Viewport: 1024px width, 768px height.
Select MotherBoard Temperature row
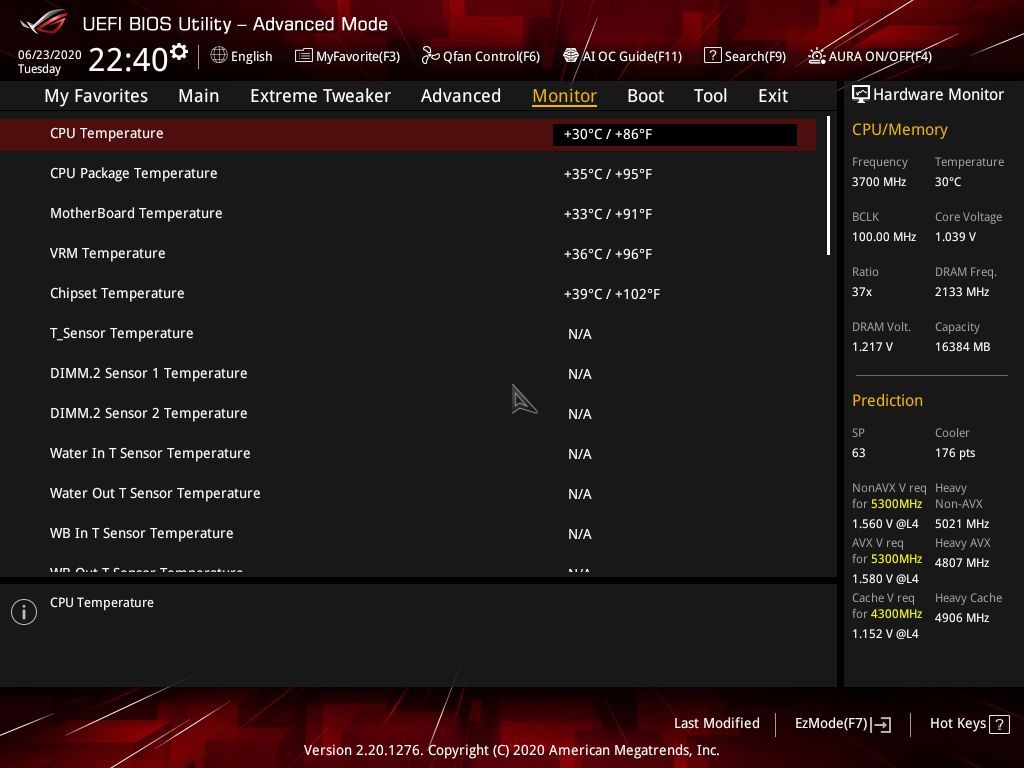pos(408,214)
